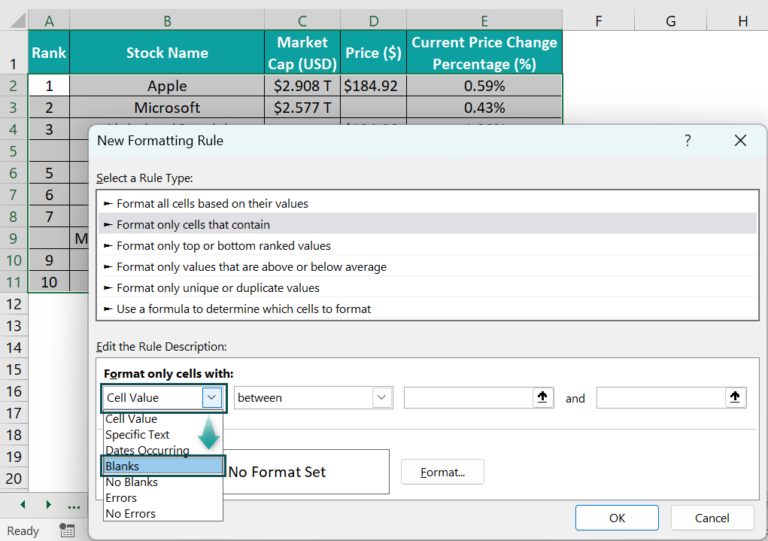
Task: Click 'Current Price Change Percentage (%)' header cell
Action: coord(484,52)
